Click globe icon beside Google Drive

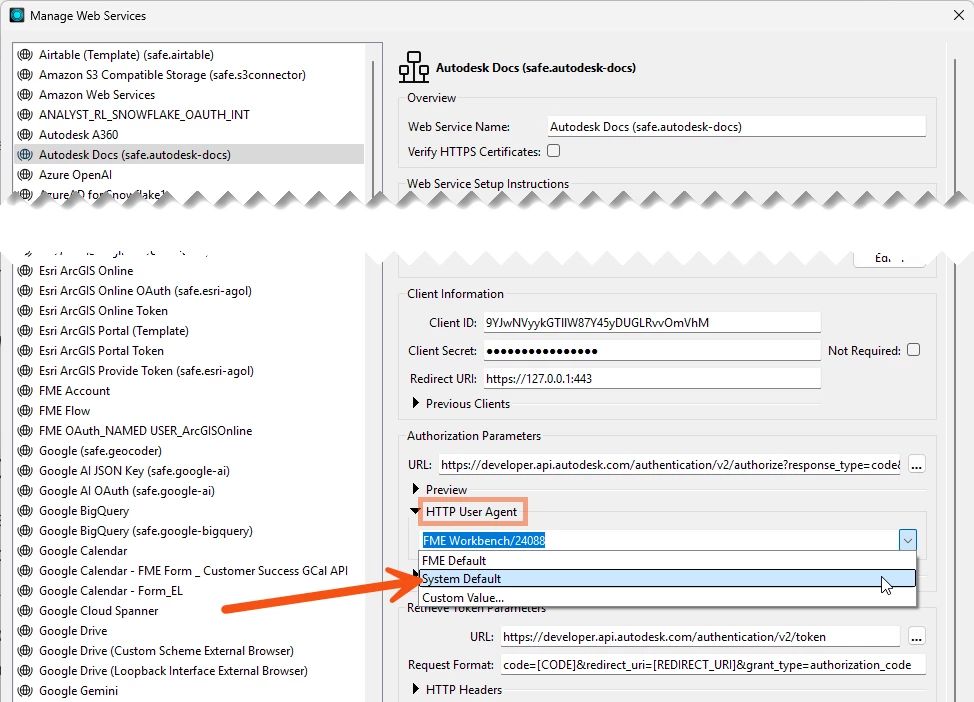[25, 631]
